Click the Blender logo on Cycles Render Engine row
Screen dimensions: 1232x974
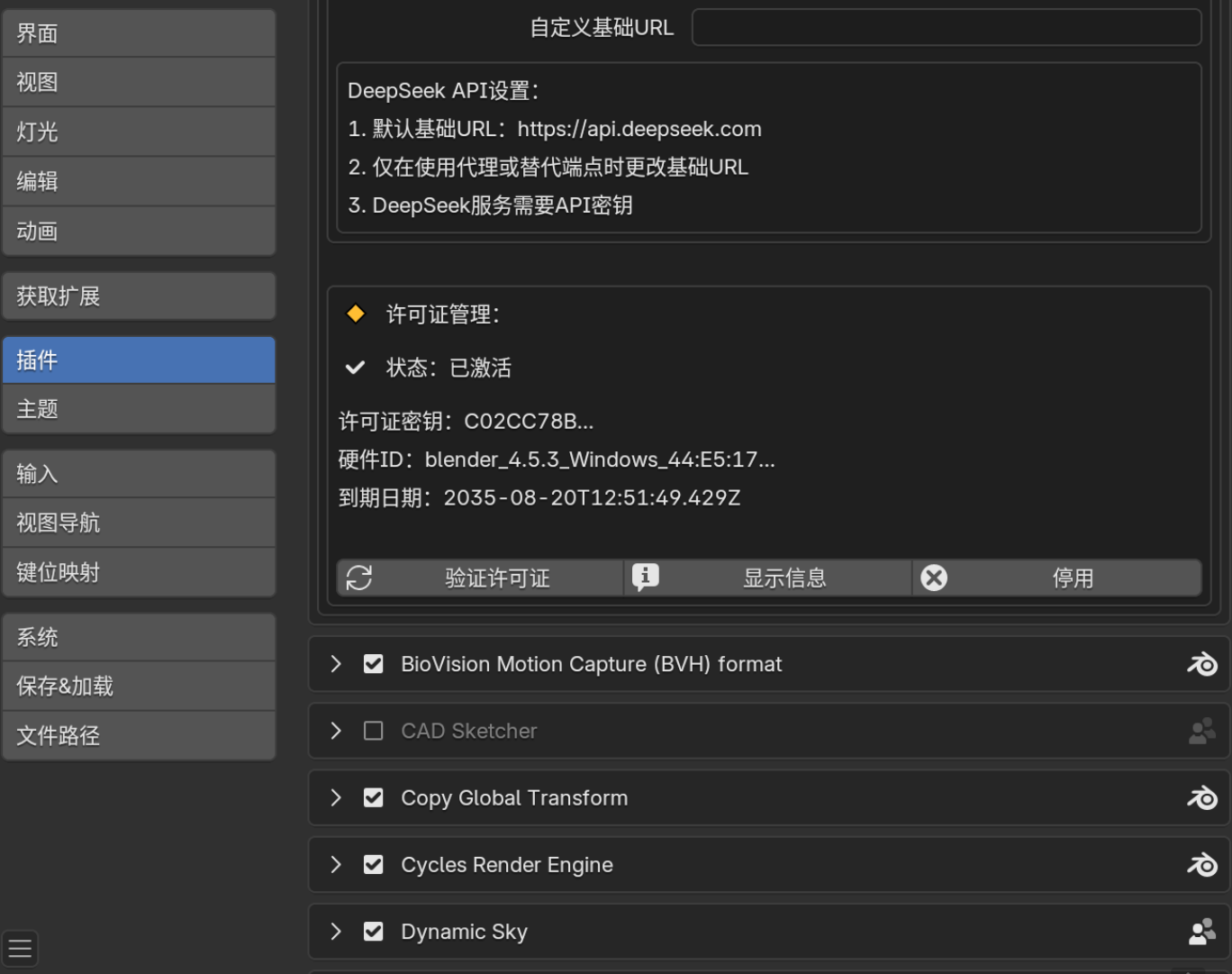pyautogui.click(x=1202, y=865)
